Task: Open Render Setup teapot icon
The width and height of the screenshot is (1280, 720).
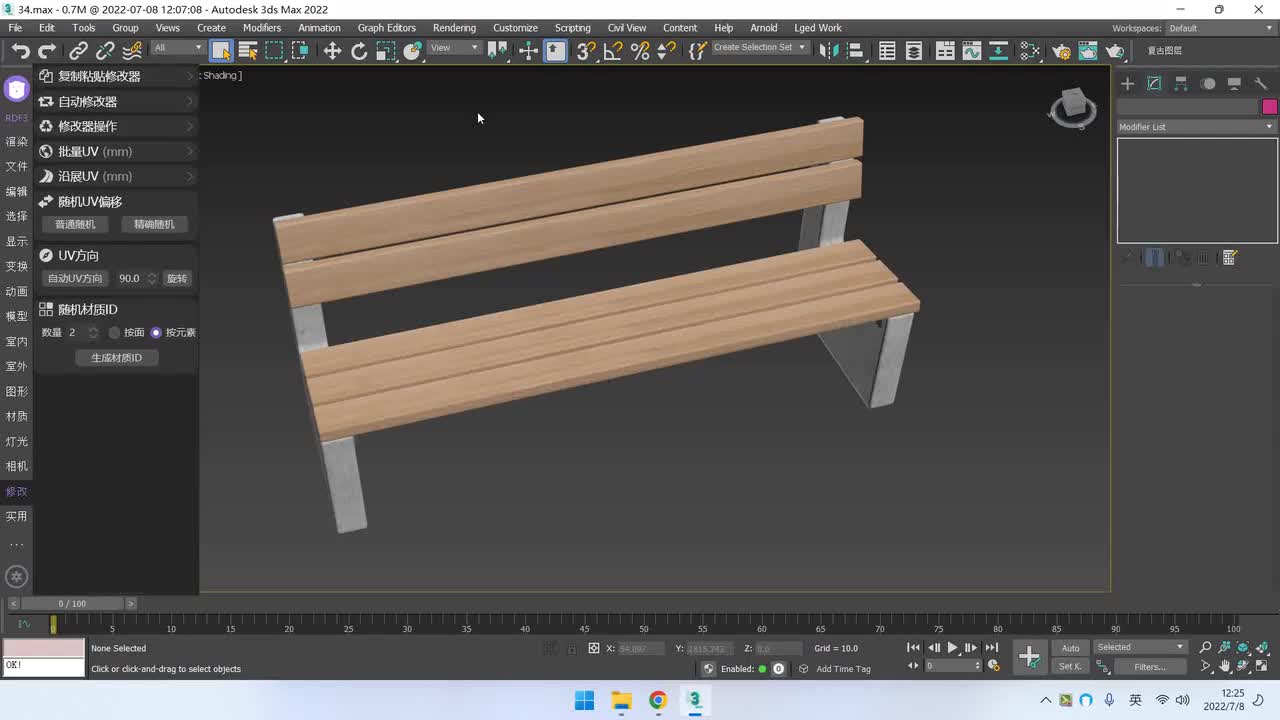Action: pos(1061,51)
